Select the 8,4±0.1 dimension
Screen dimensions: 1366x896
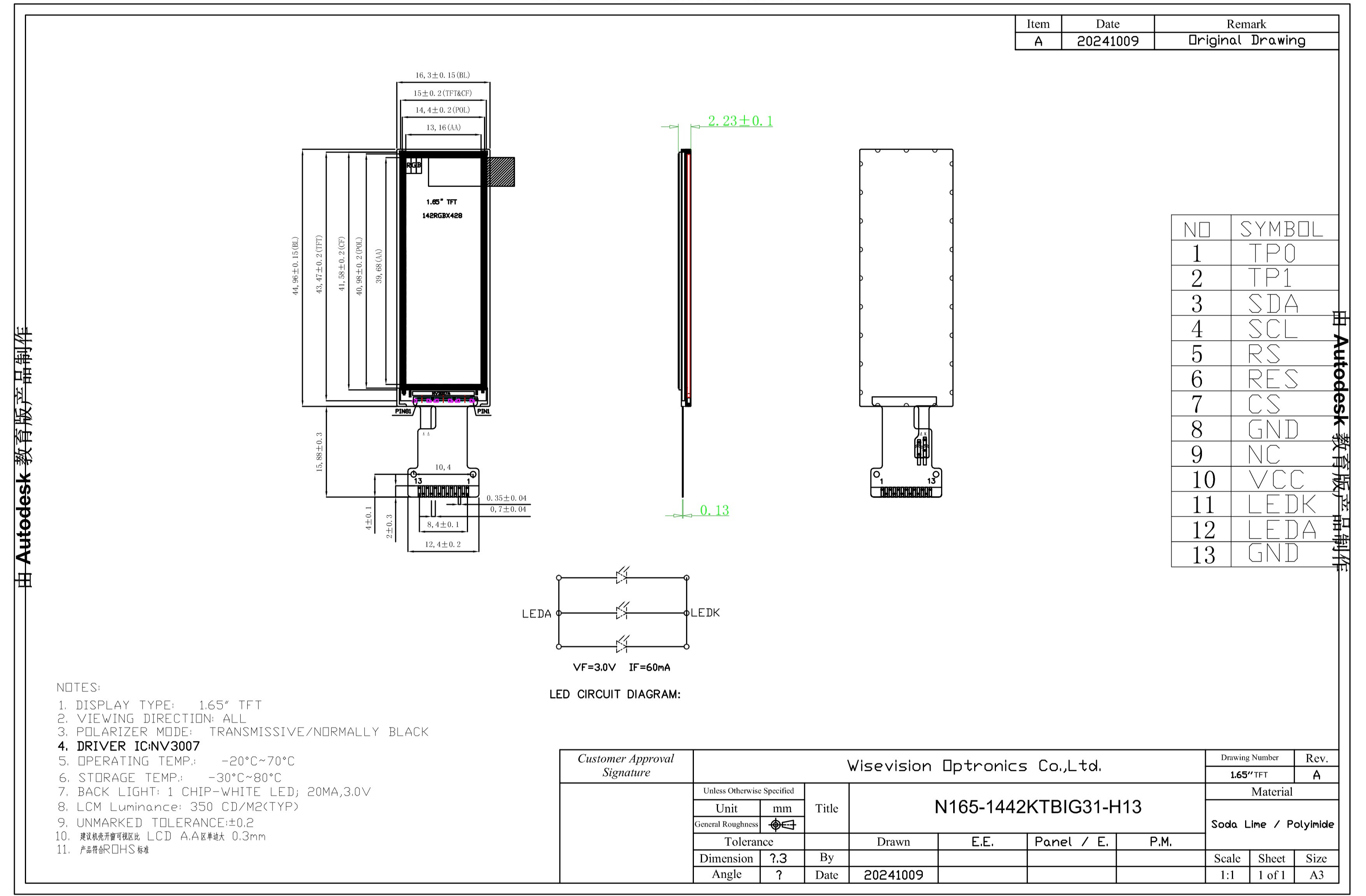coord(442,524)
